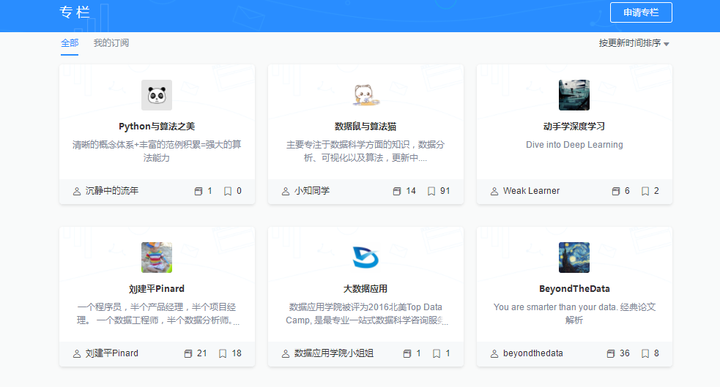The height and width of the screenshot is (387, 720).
Task: Click the article count icon next to 14
Action: click(397, 191)
